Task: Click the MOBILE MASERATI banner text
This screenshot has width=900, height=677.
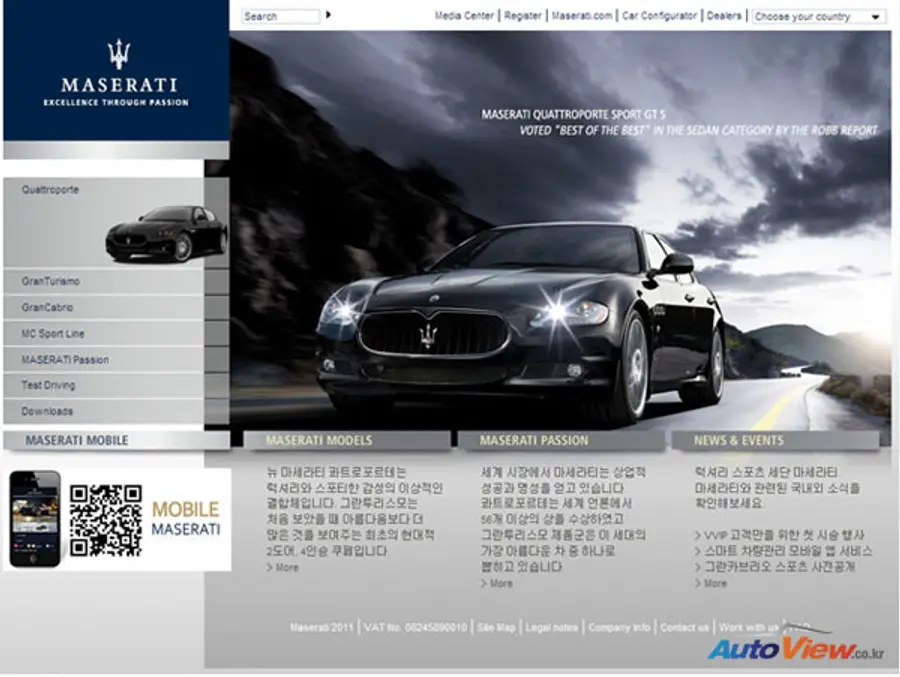Action: pos(186,519)
